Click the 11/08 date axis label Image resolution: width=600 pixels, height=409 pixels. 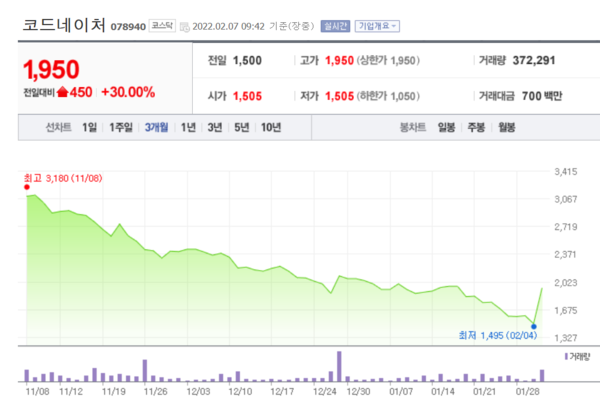pyautogui.click(x=38, y=392)
